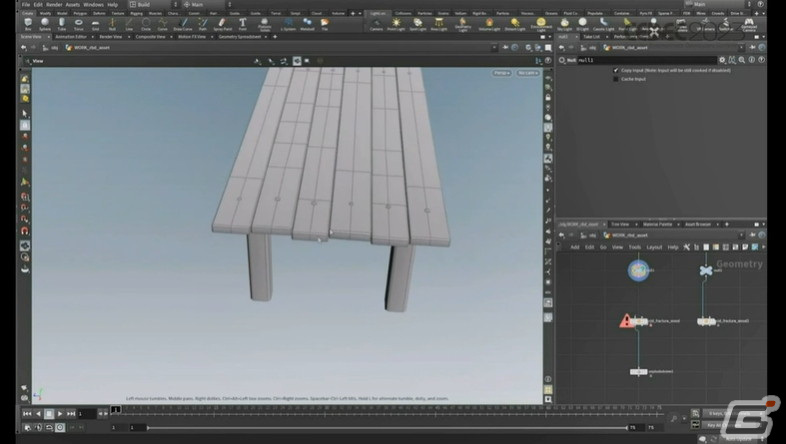This screenshot has height=444, width=786.
Task: Open the Take List tab
Action: point(592,37)
